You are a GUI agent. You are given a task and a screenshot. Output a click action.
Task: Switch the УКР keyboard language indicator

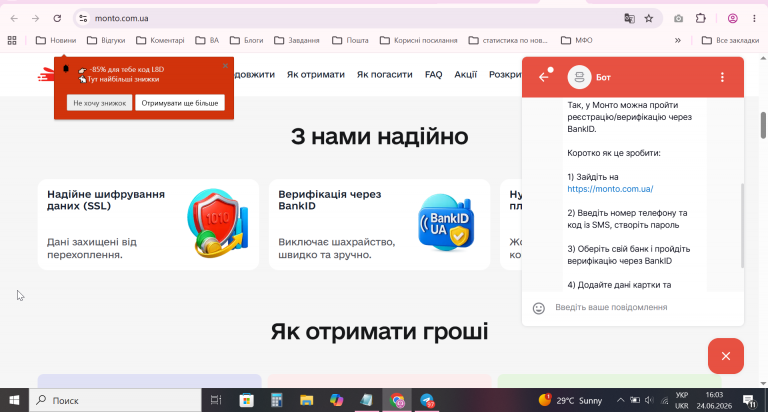tap(681, 400)
